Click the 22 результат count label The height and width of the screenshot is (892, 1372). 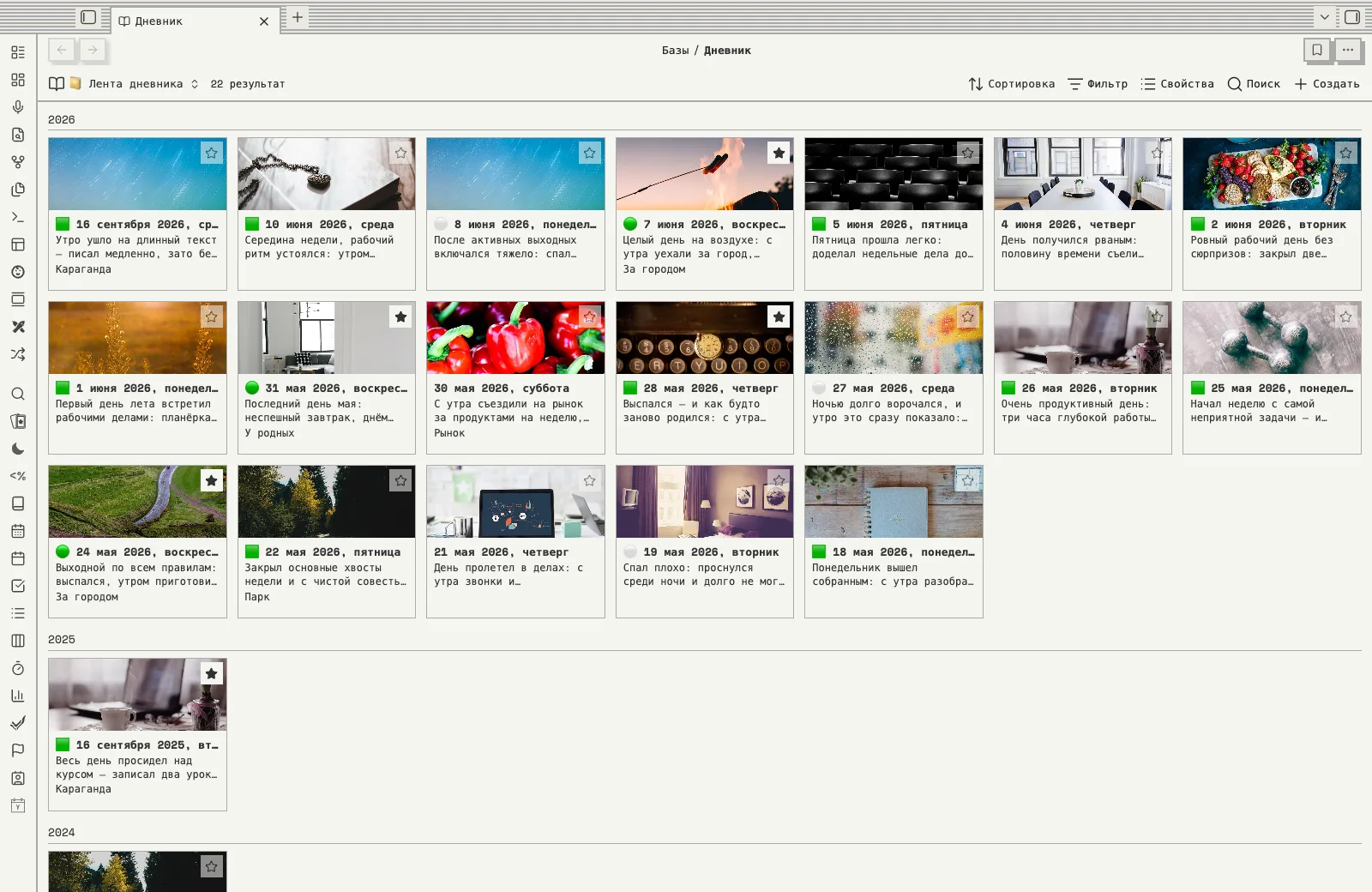(x=248, y=84)
